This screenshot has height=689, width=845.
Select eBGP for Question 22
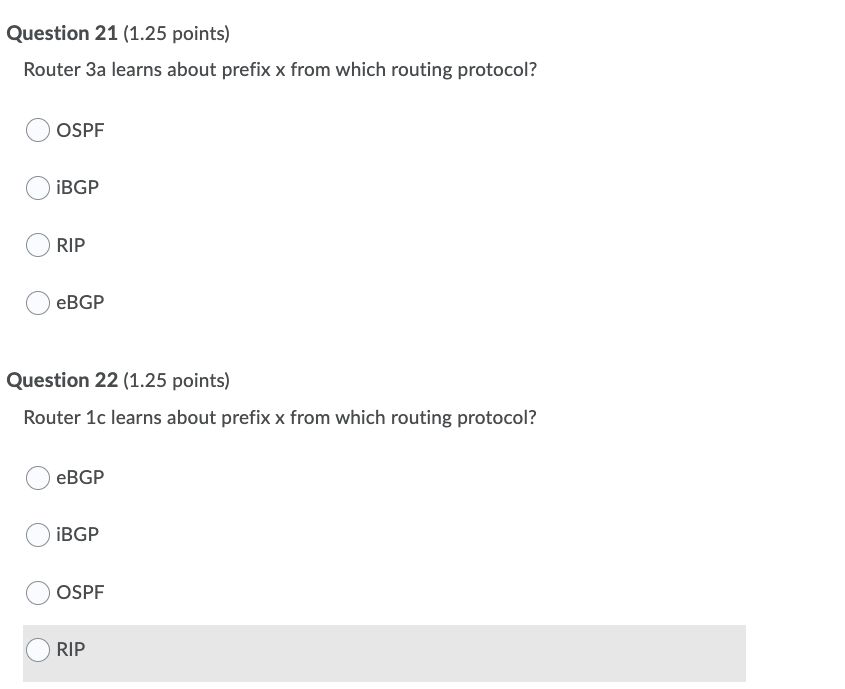(x=37, y=477)
